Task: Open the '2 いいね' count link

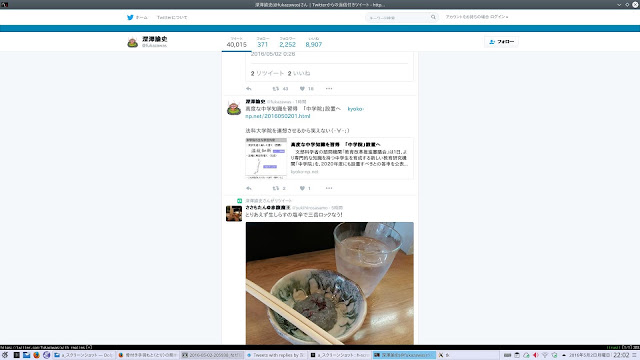Action: 299,73
